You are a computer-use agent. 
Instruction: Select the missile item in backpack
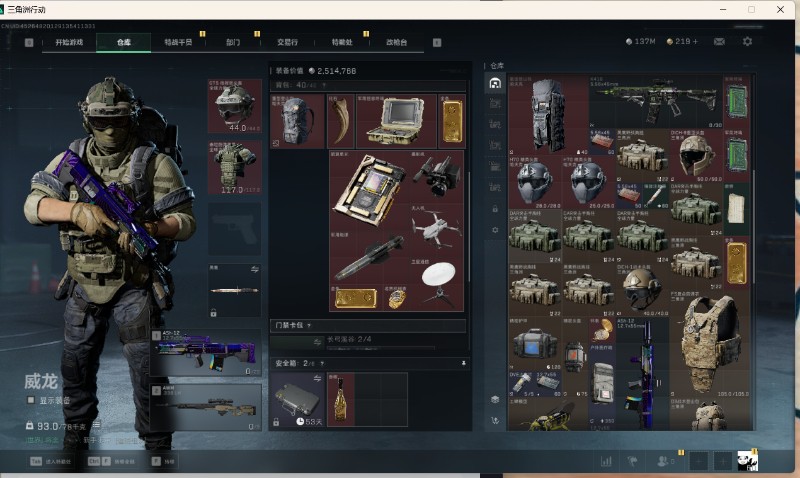[x=369, y=258]
